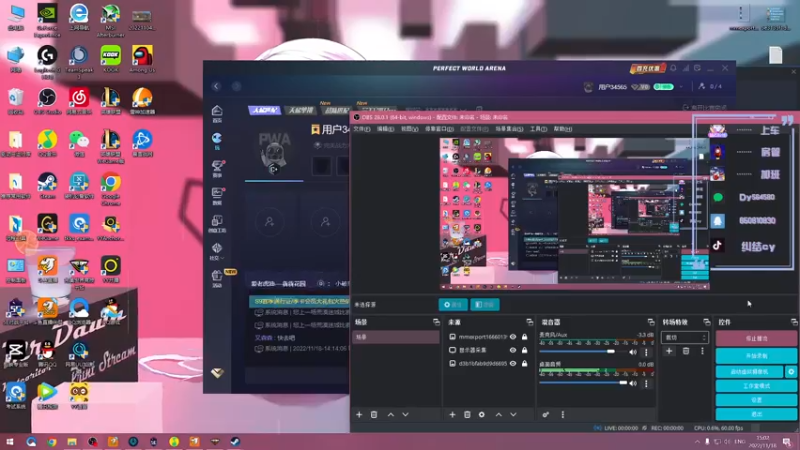Image resolution: width=800 pixels, height=450 pixels.
Task: Open Mic/Aux channel three-dot options
Action: pos(646,352)
